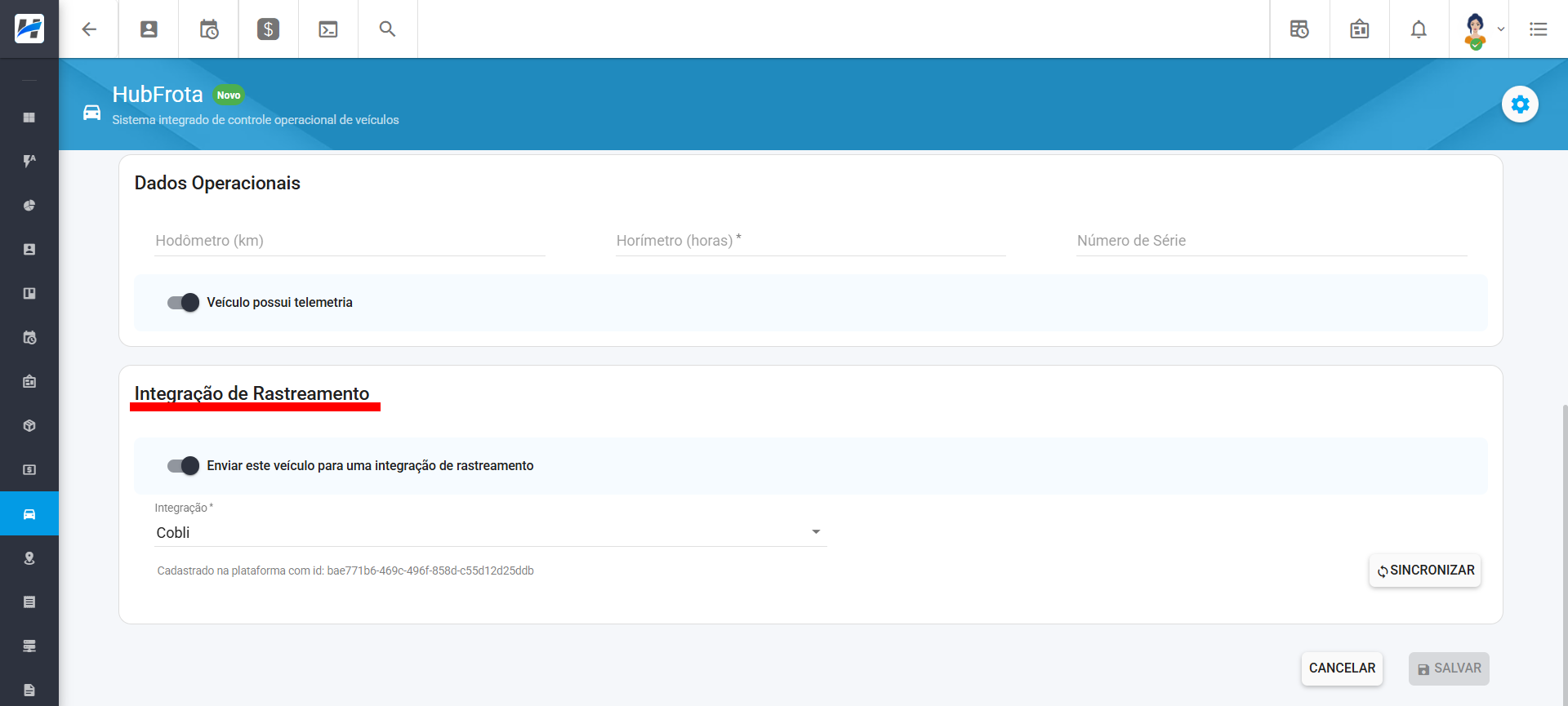
Task: Focus the Número de Série field
Action: [1272, 241]
